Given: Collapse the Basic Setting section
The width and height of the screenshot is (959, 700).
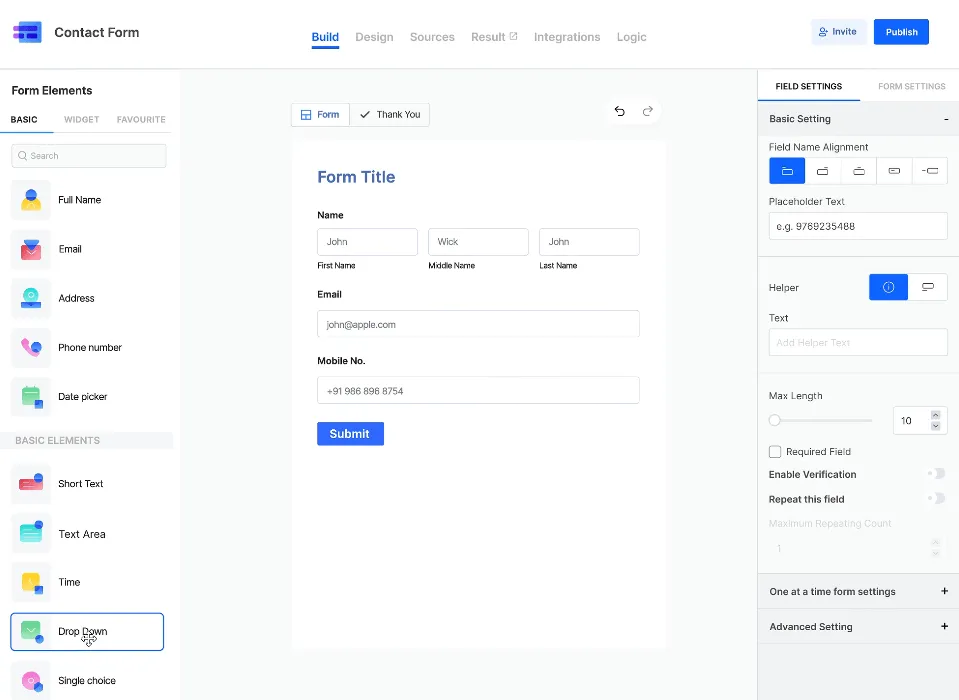Looking at the screenshot, I should 946,119.
